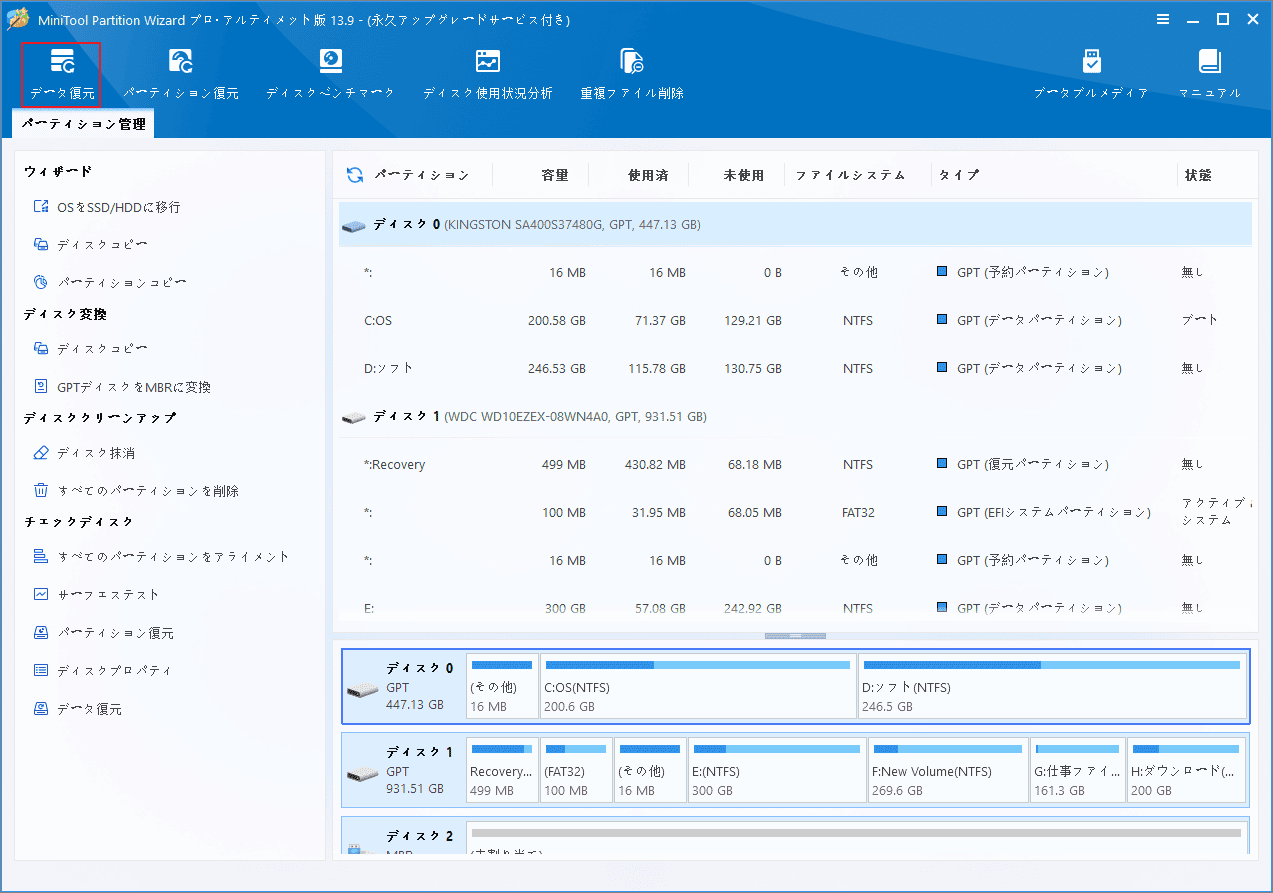Screen dimensions: 1273x893
Task: Open the 重複ファイル削除 tool
Action: [x=632, y=74]
